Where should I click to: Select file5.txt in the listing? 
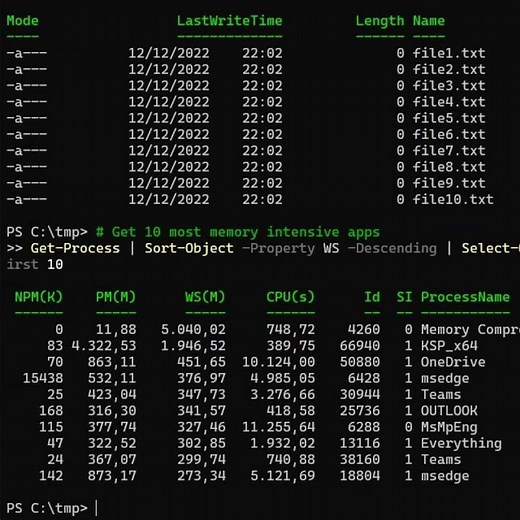[449, 118]
